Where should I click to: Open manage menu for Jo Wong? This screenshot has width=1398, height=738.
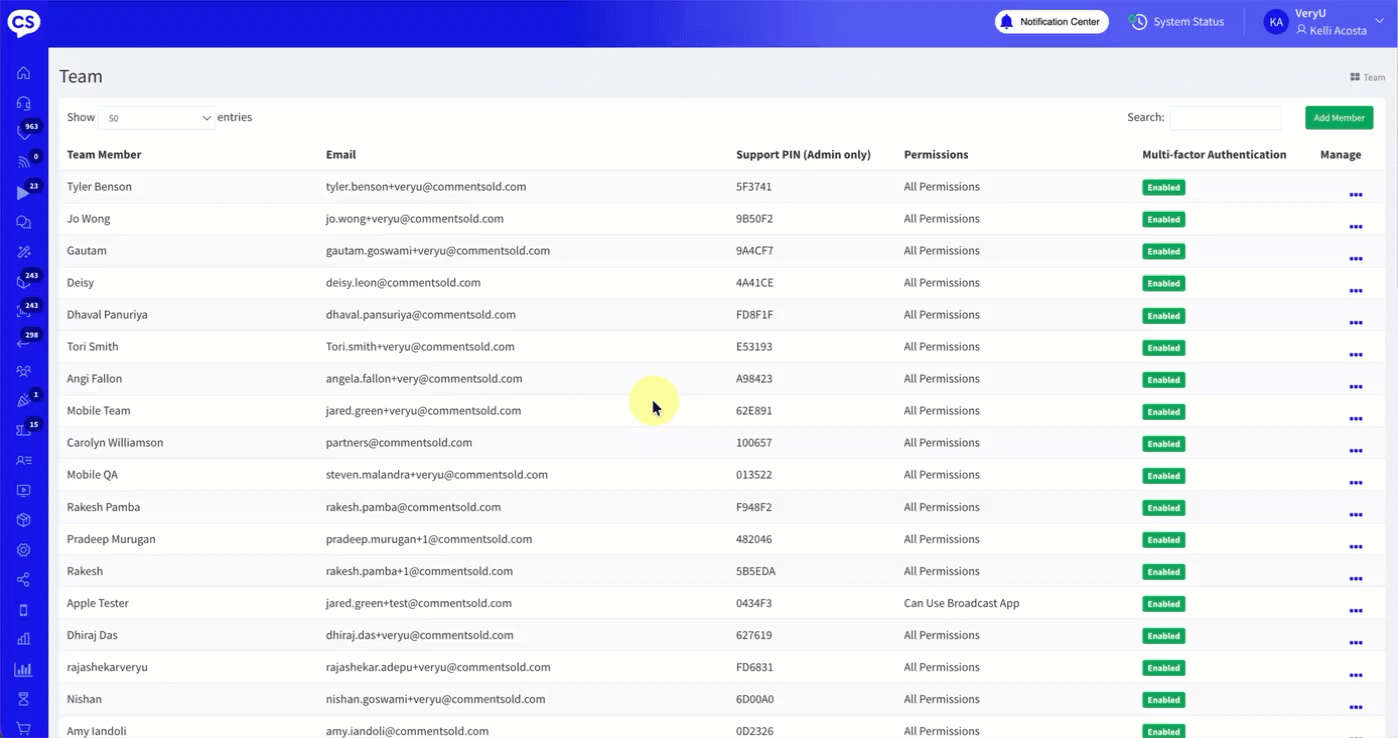(1356, 227)
